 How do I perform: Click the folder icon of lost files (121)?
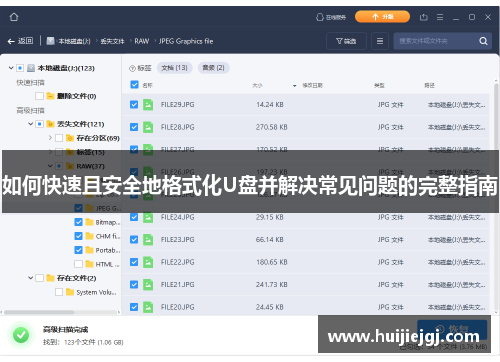tap(50, 124)
